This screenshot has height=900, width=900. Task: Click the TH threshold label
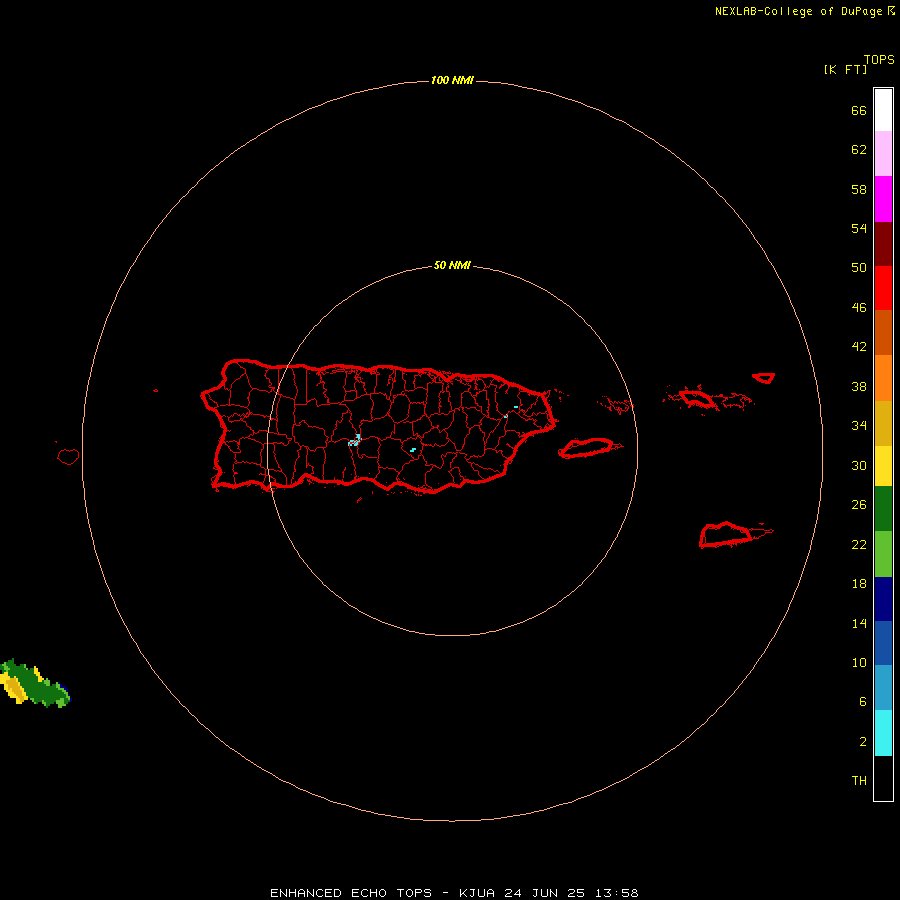tap(859, 781)
